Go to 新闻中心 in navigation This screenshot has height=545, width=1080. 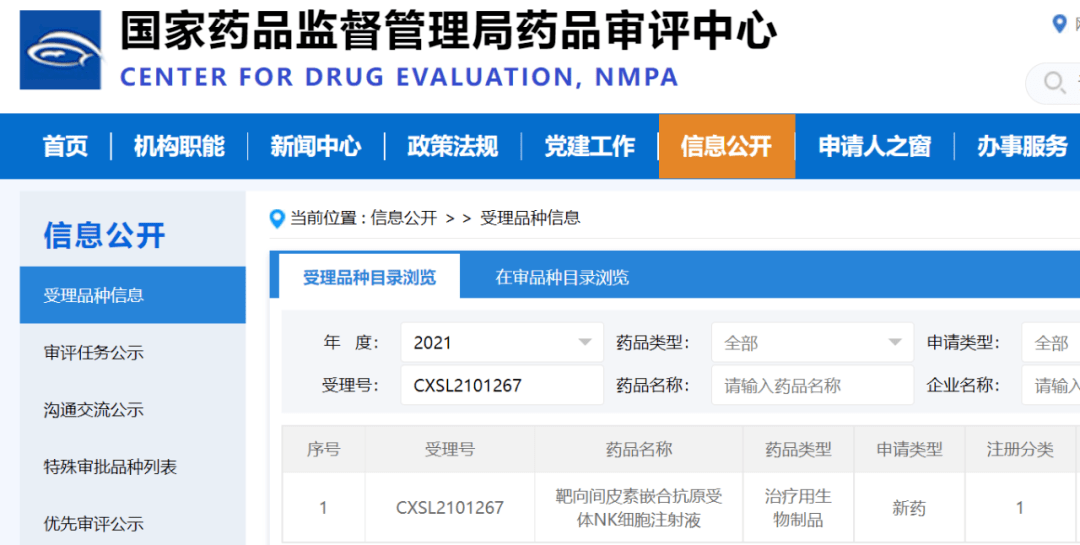pyautogui.click(x=315, y=146)
